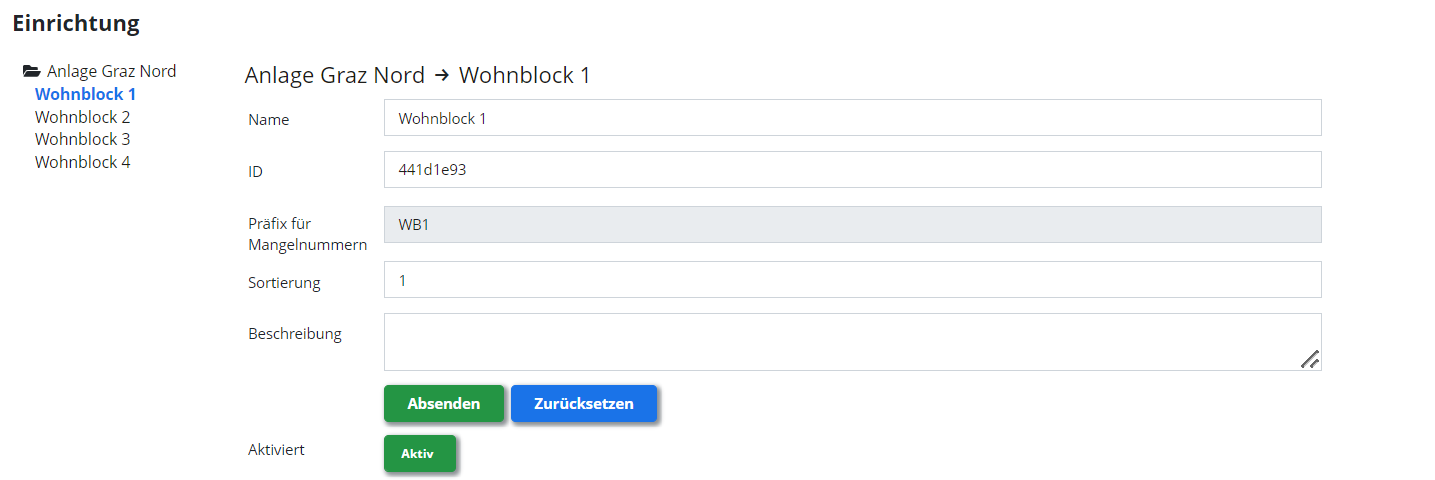The width and height of the screenshot is (1435, 480).
Task: Click the resize grip of the Beschreibung box
Action: point(1310,359)
